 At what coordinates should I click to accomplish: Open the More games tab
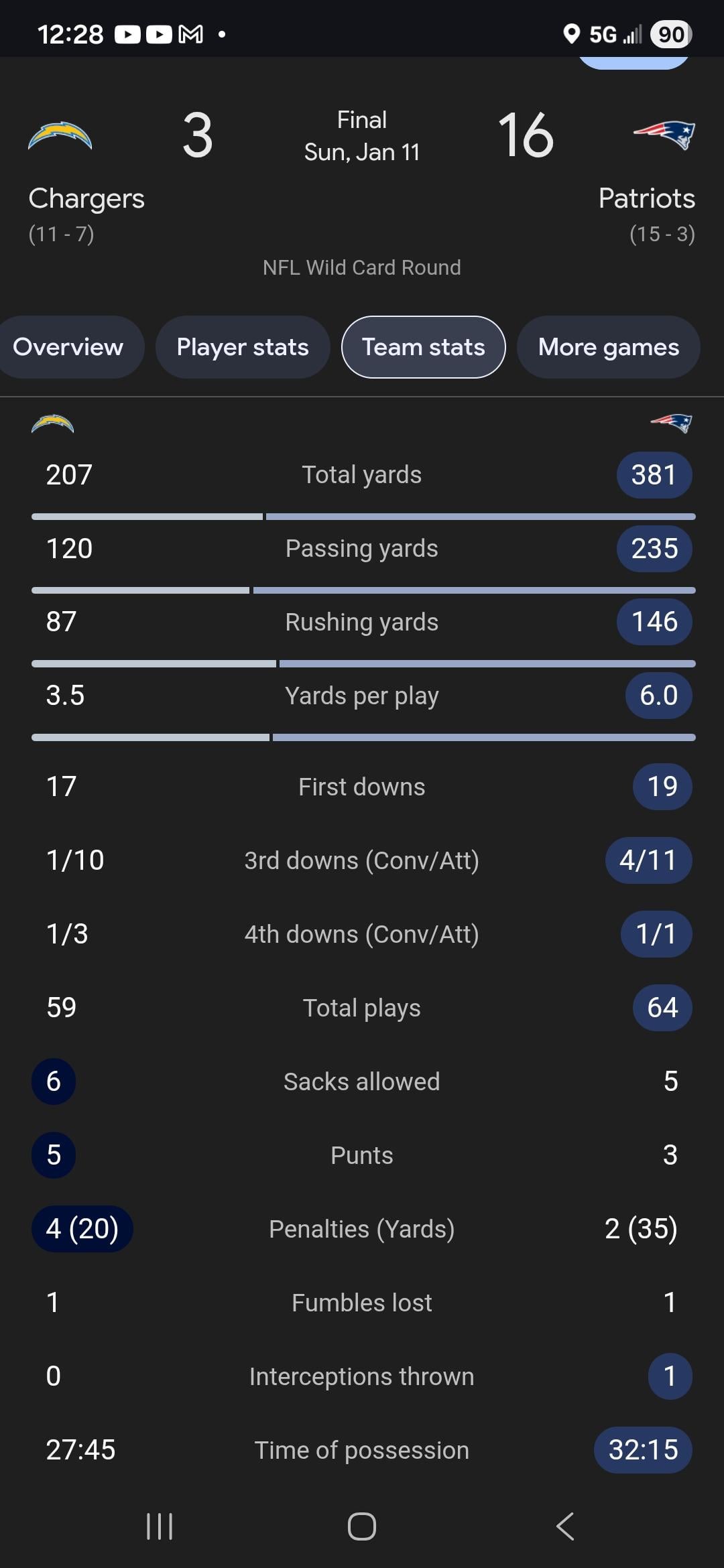click(609, 347)
